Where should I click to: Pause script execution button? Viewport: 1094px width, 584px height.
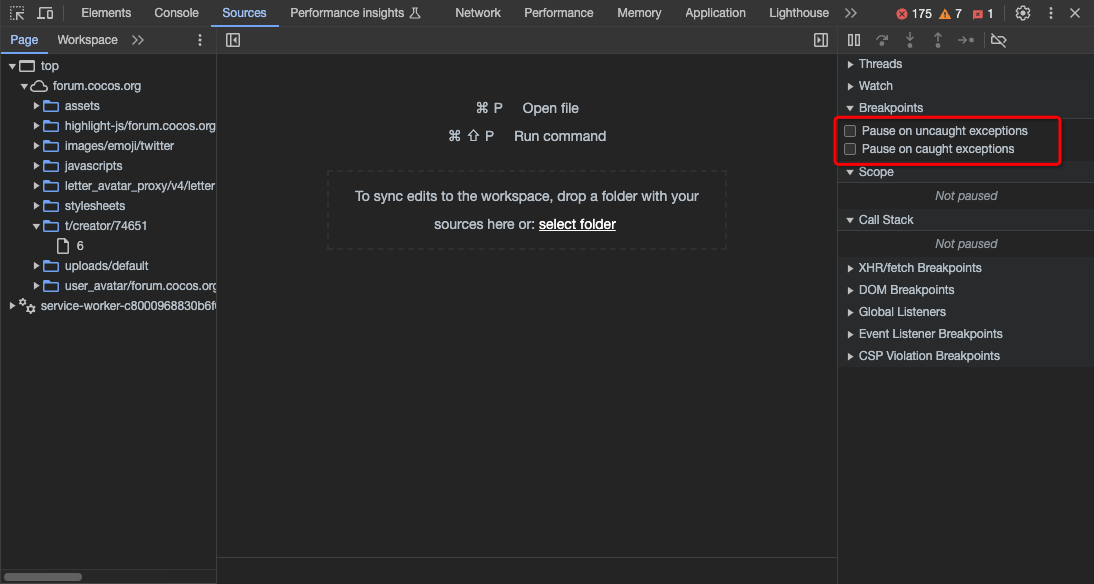coord(854,40)
